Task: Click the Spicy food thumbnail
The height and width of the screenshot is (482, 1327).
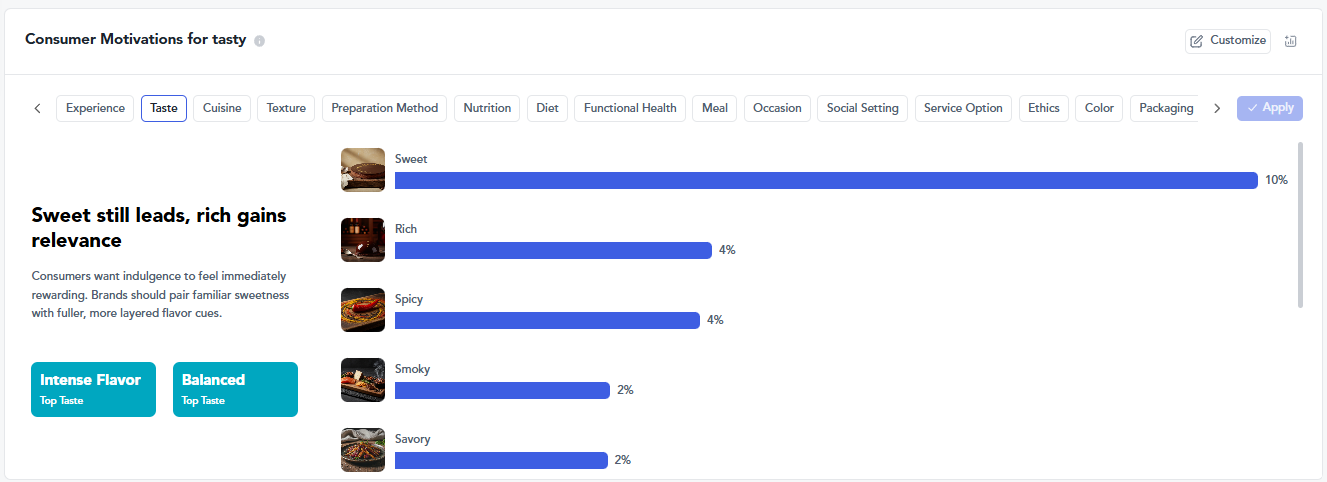Action: [363, 310]
